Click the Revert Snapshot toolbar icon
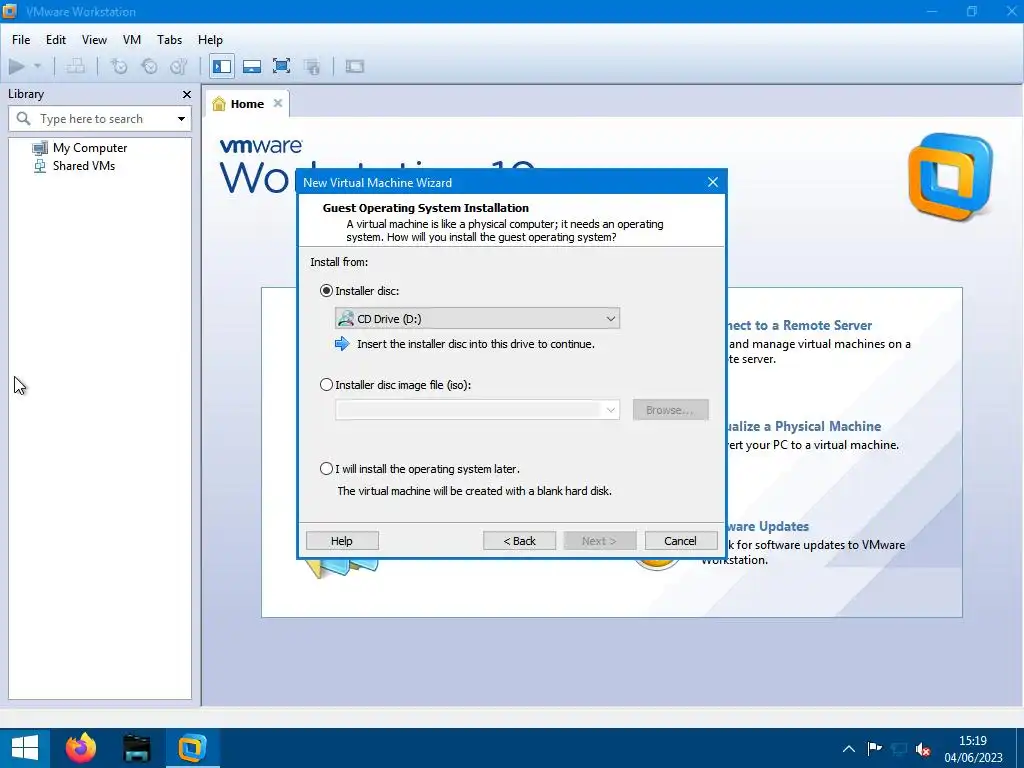This screenshot has height=768, width=1024. tap(149, 66)
